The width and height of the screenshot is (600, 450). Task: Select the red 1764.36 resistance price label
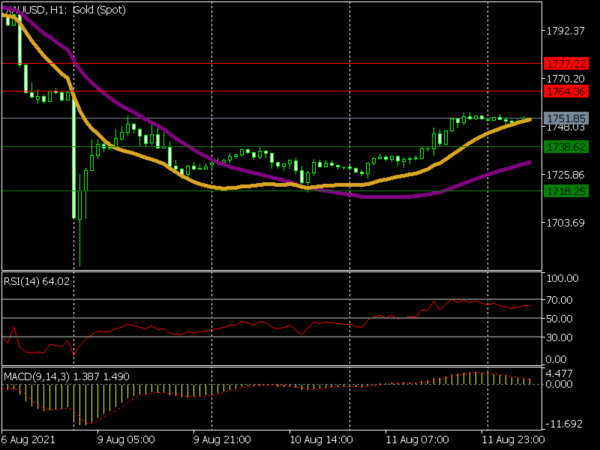coord(565,91)
